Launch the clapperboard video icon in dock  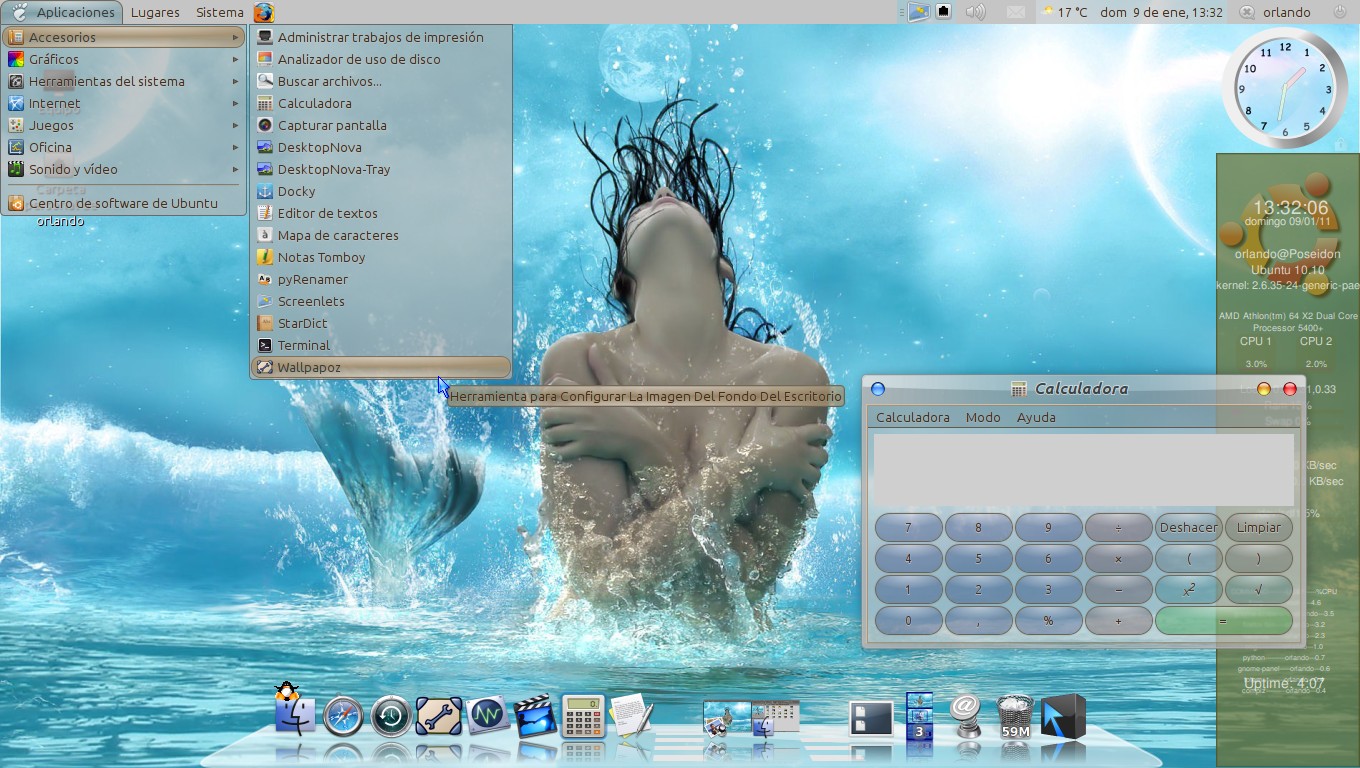pyautogui.click(x=535, y=716)
